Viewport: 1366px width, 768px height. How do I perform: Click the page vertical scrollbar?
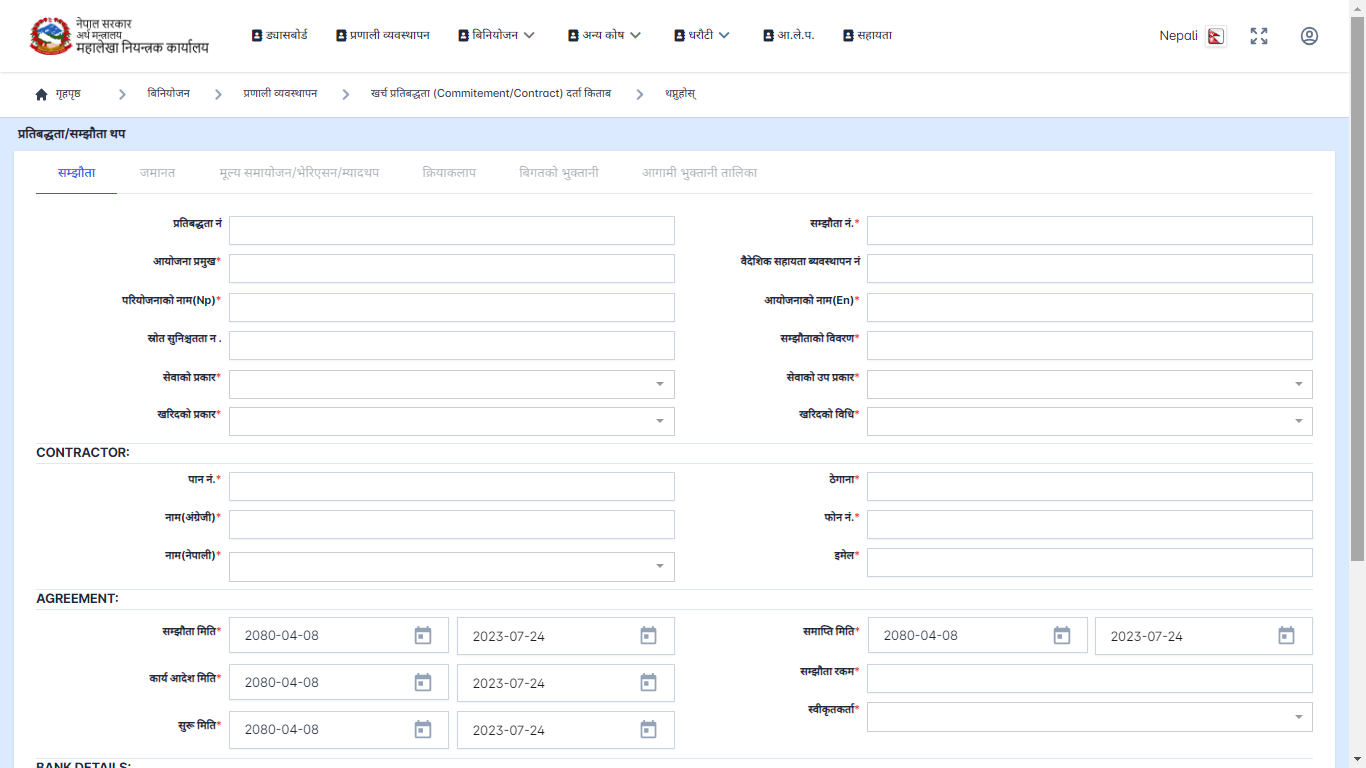point(1357,300)
